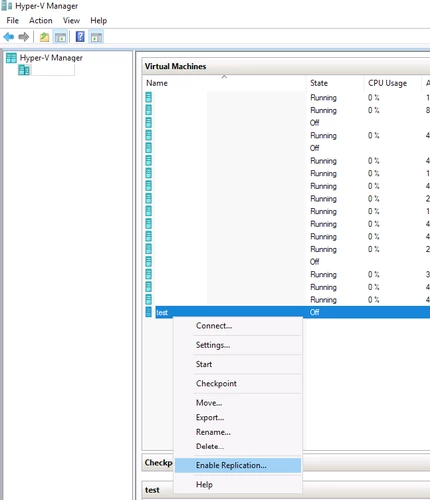This screenshot has height=500, width=430.
Task: Sort by the State column header
Action: (x=335, y=83)
